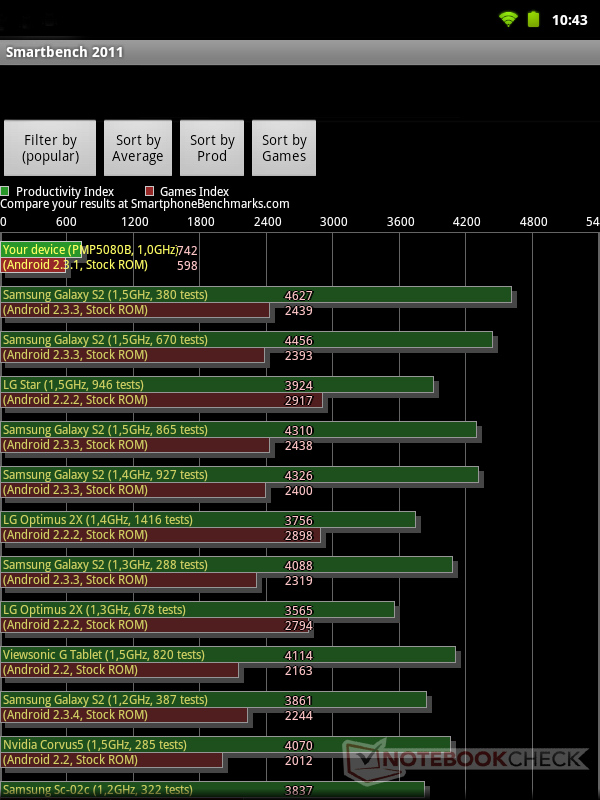Select Samsung Galaxy S2 380 tests productivity bar

(256, 294)
